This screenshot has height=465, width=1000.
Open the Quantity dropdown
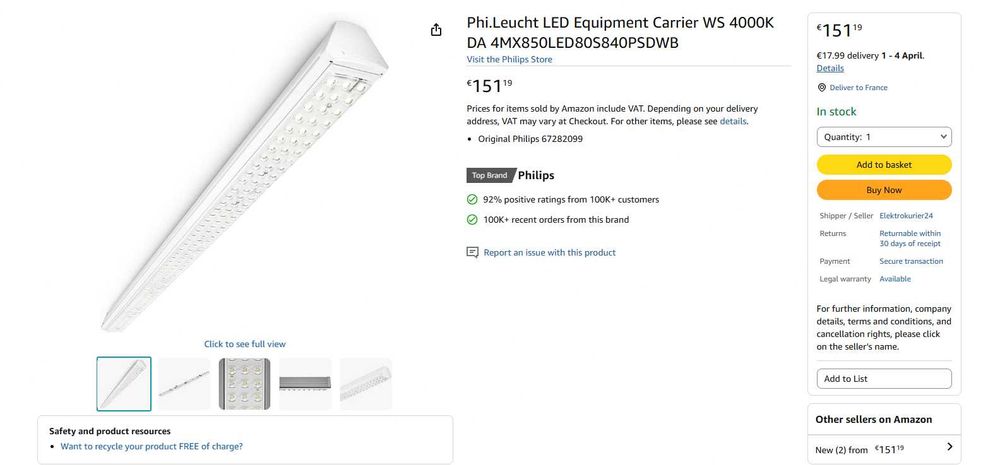(884, 137)
